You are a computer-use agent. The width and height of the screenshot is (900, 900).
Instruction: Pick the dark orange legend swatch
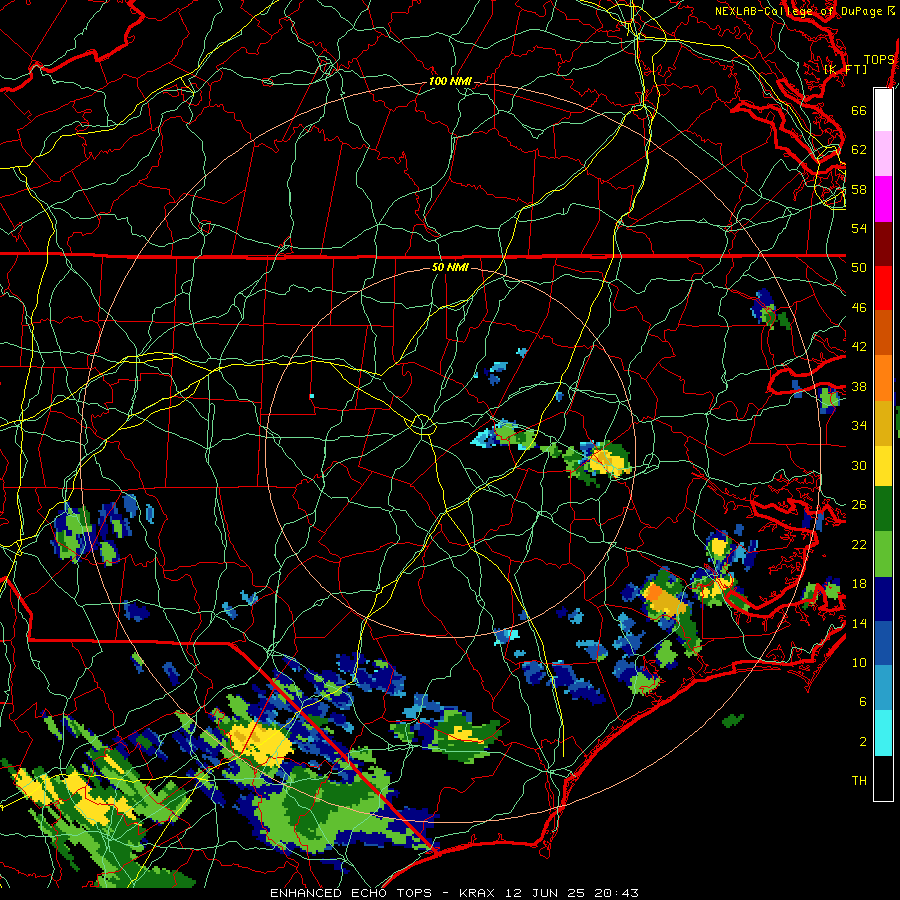coord(883,332)
